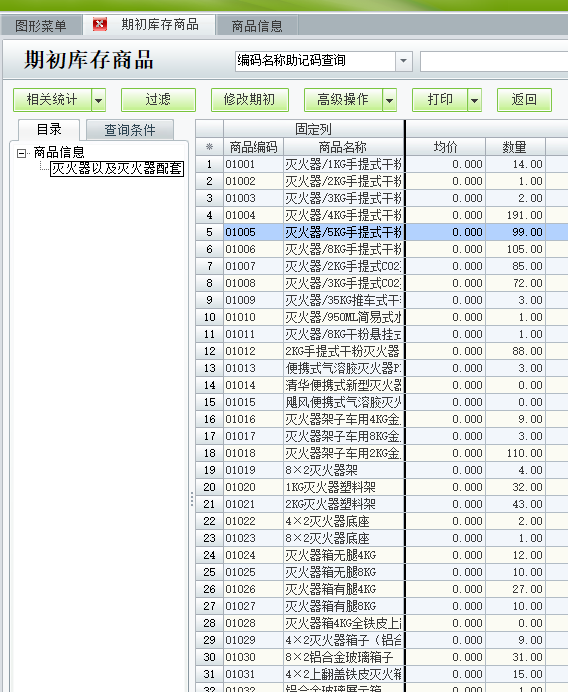Click the search input field beside query dropdown
This screenshot has width=568, height=692.
click(494, 61)
